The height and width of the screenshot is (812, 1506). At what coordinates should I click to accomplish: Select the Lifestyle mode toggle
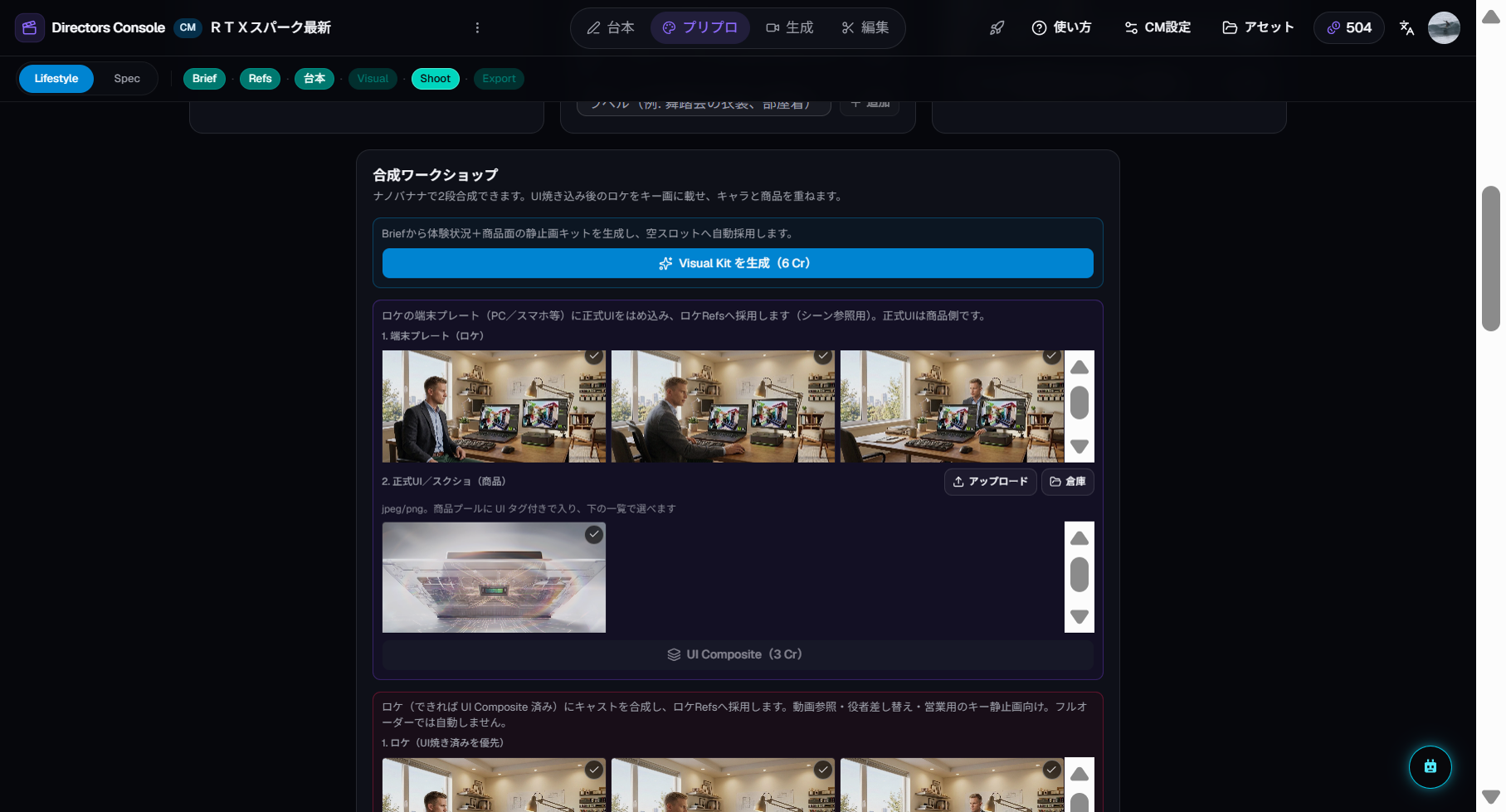56,79
